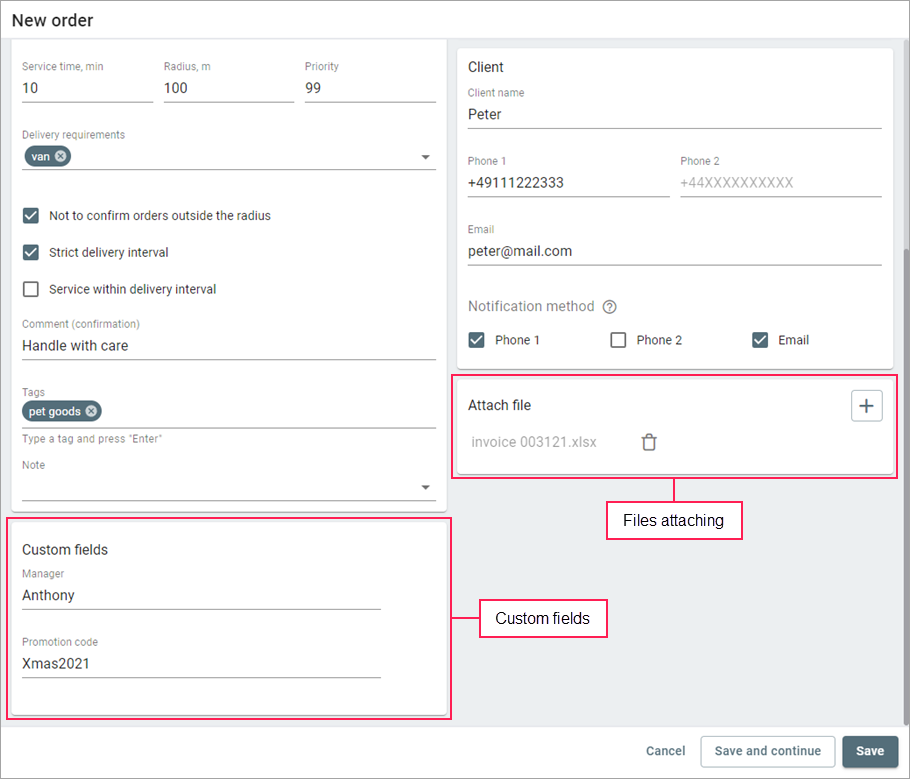910x779 pixels.
Task: Delete attached invoice 003121.xlsx file
Action: click(x=649, y=442)
